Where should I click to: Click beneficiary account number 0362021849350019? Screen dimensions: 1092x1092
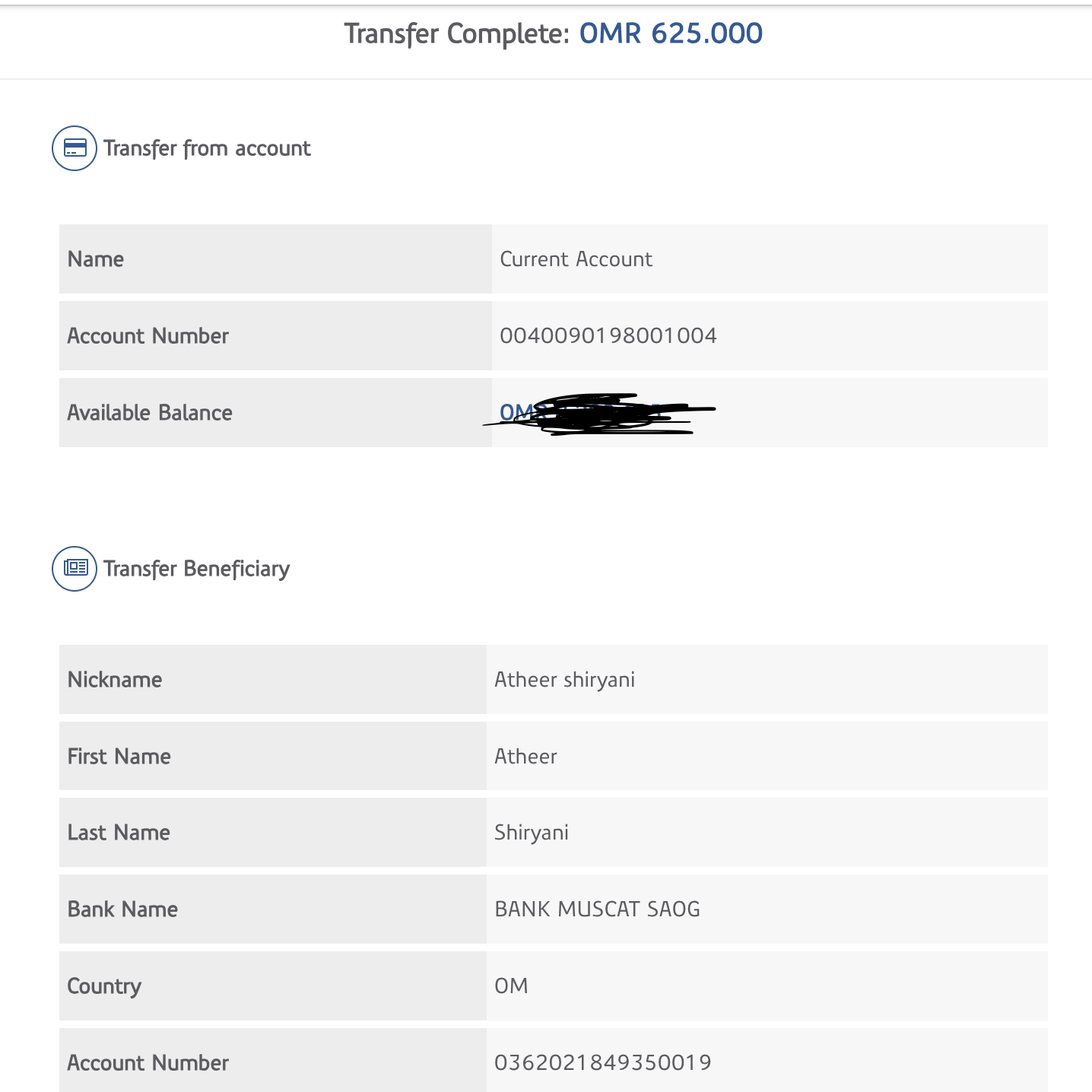[x=602, y=1062]
